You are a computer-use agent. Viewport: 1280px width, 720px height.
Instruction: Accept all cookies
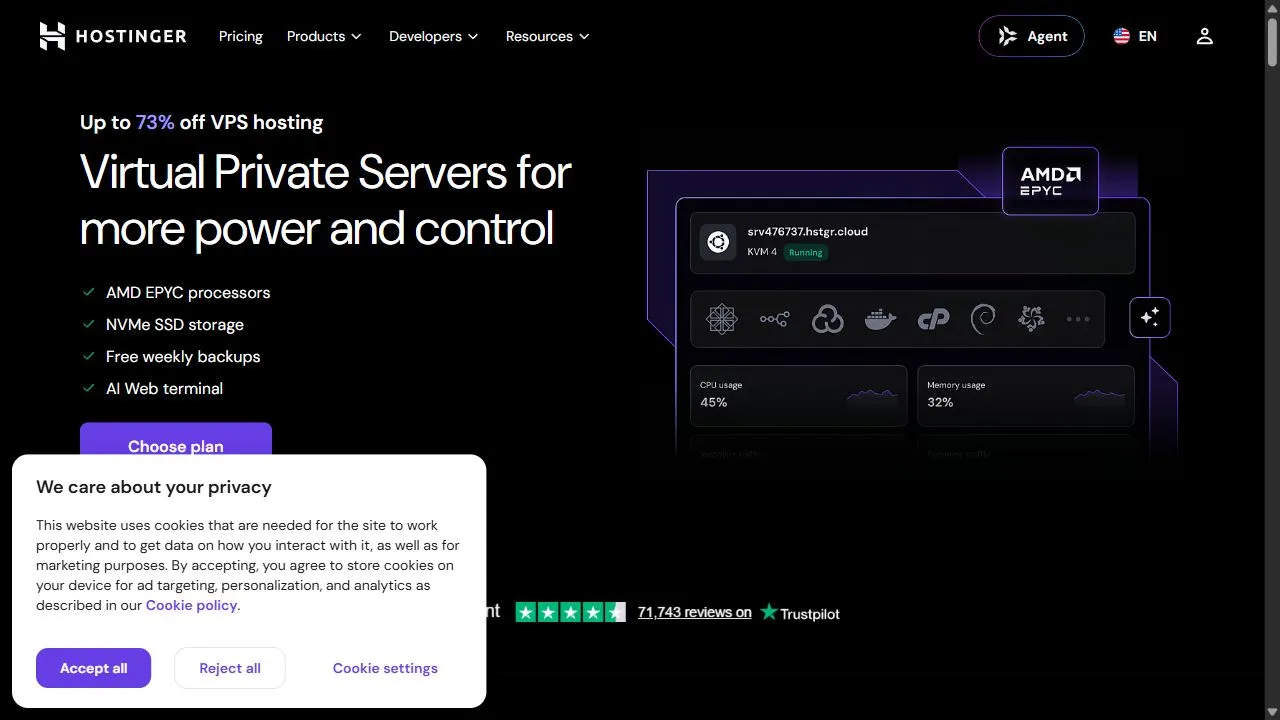[x=93, y=668]
